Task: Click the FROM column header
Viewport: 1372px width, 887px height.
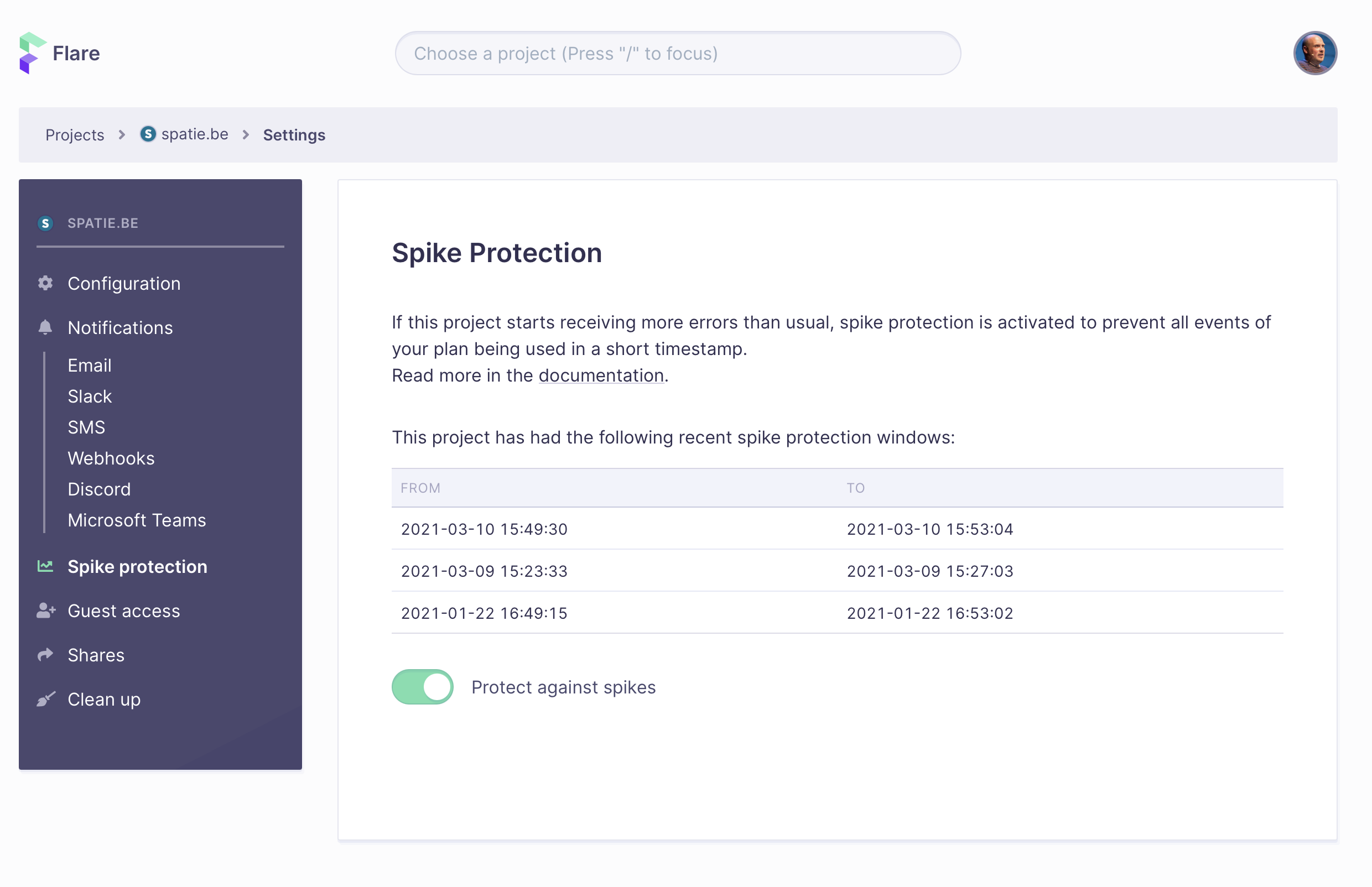Action: click(420, 488)
